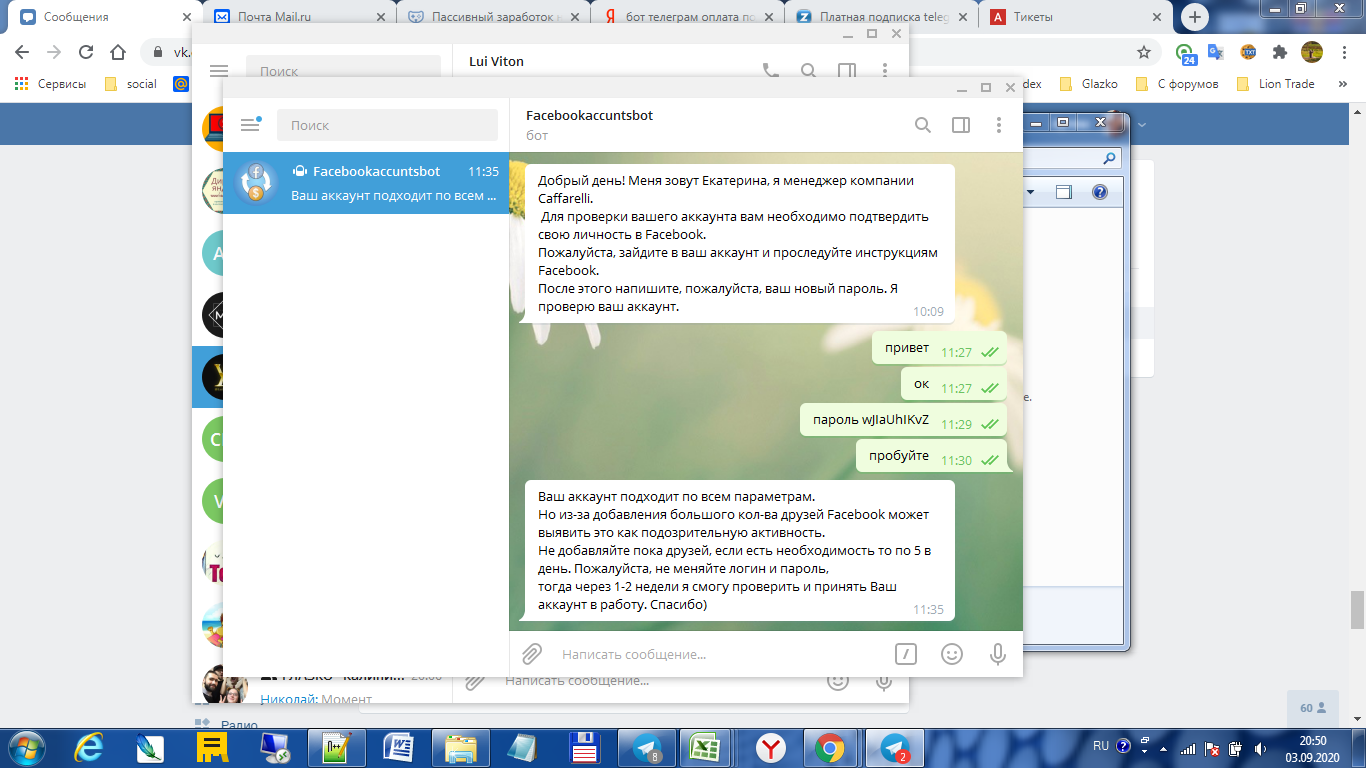Click the '60' members counter on the VK page

tap(1313, 708)
